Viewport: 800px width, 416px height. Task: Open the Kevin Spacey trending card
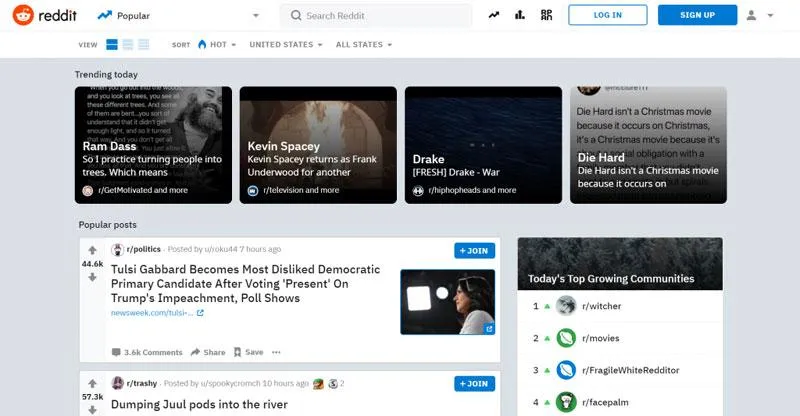(x=318, y=145)
